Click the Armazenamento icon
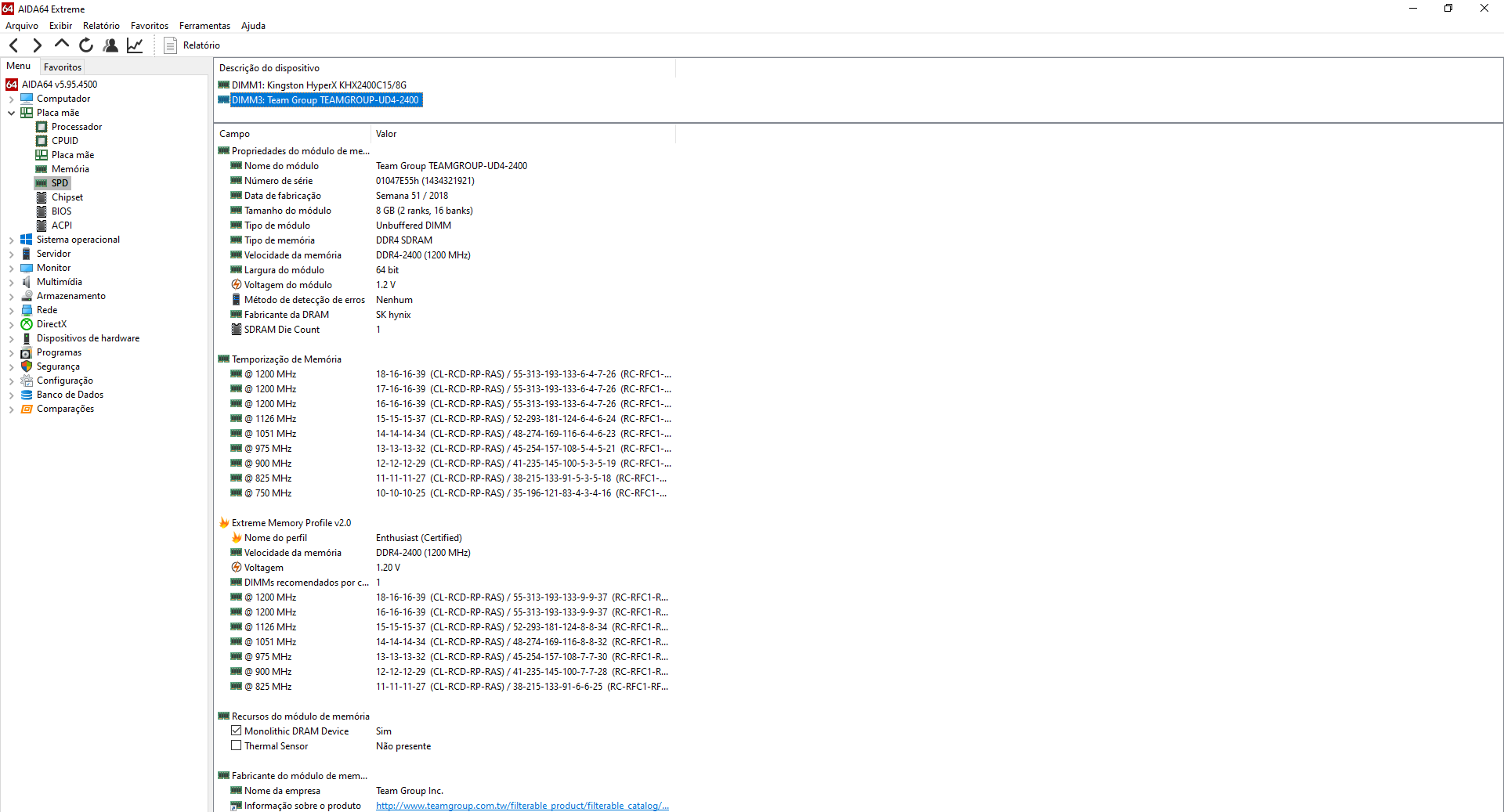 tap(27, 296)
